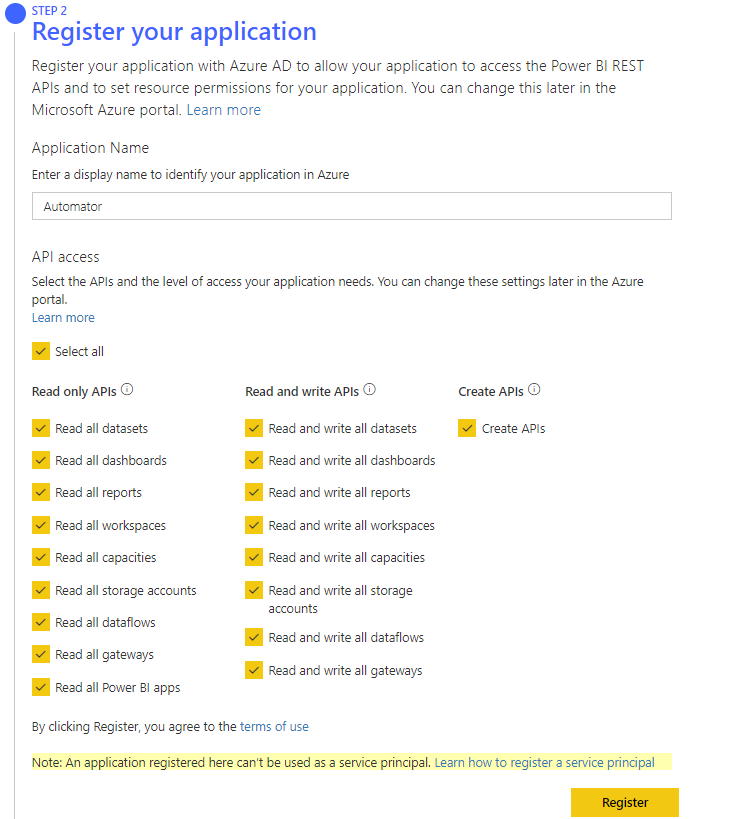729x819 pixels.
Task: Toggle Read all capacities checkbox
Action: tap(41, 558)
